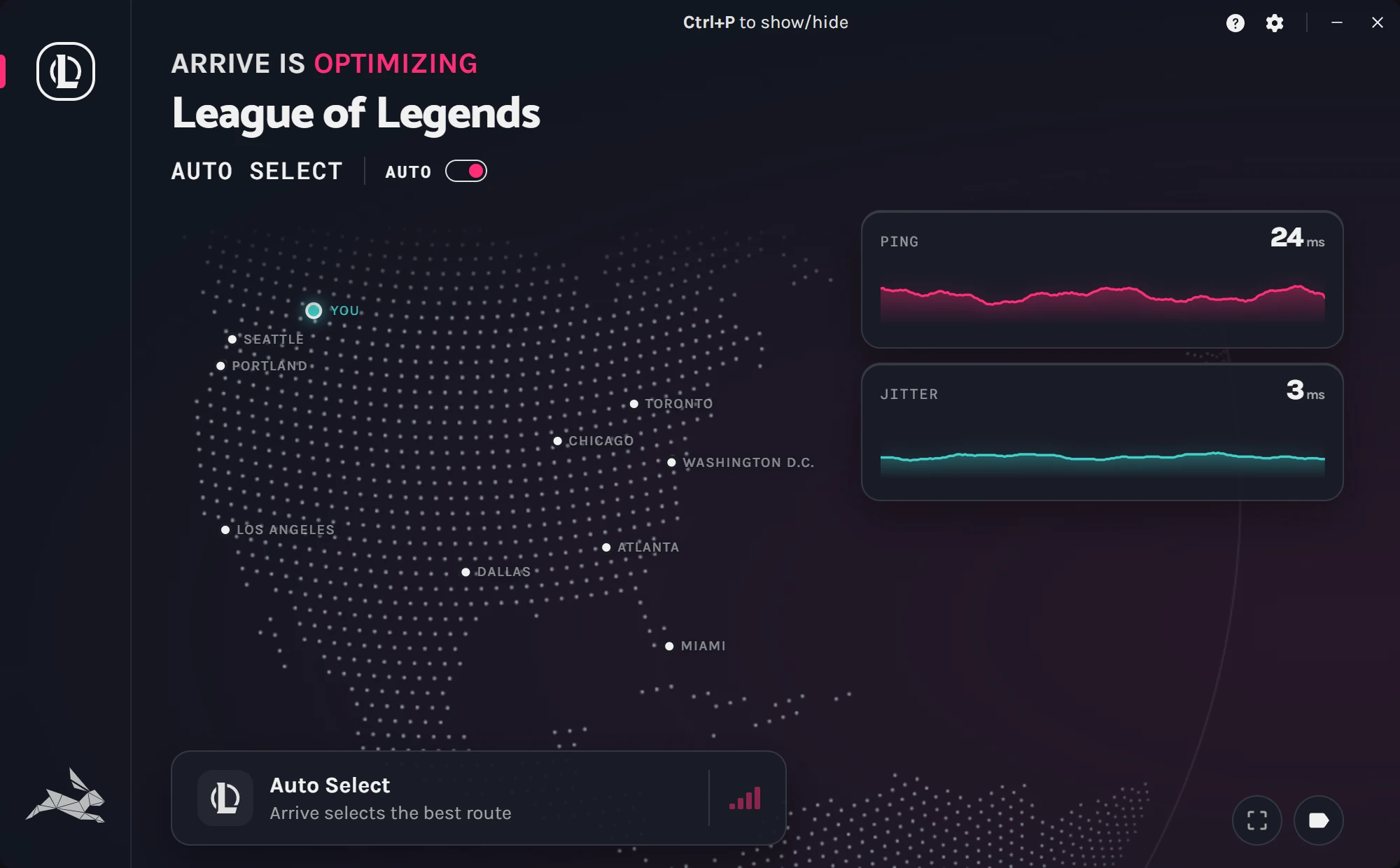Click the League icon in Auto Select card
Image resolution: width=1400 pixels, height=868 pixels.
pyautogui.click(x=225, y=798)
